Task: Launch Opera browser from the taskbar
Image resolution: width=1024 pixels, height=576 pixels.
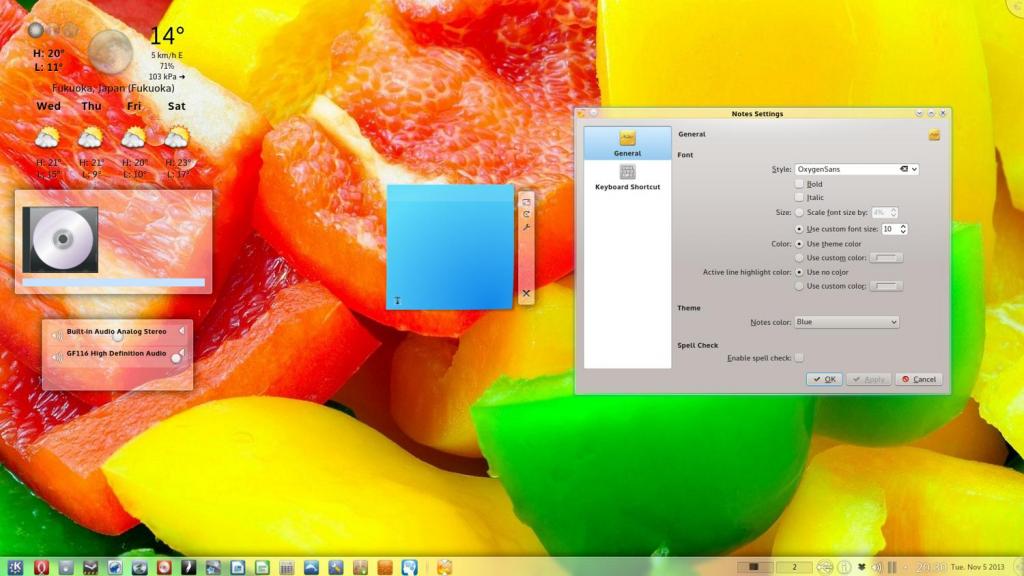Action: click(42, 567)
